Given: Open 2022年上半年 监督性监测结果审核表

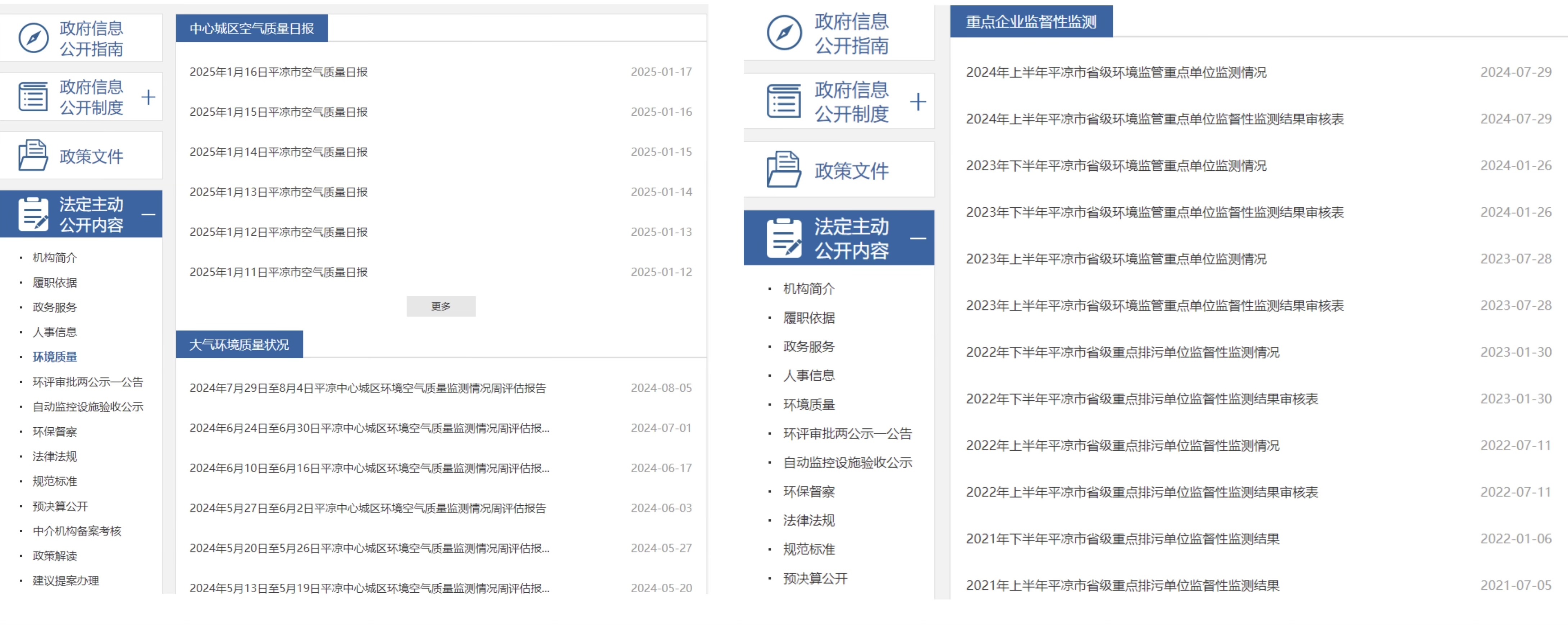Looking at the screenshot, I should coord(1142,492).
